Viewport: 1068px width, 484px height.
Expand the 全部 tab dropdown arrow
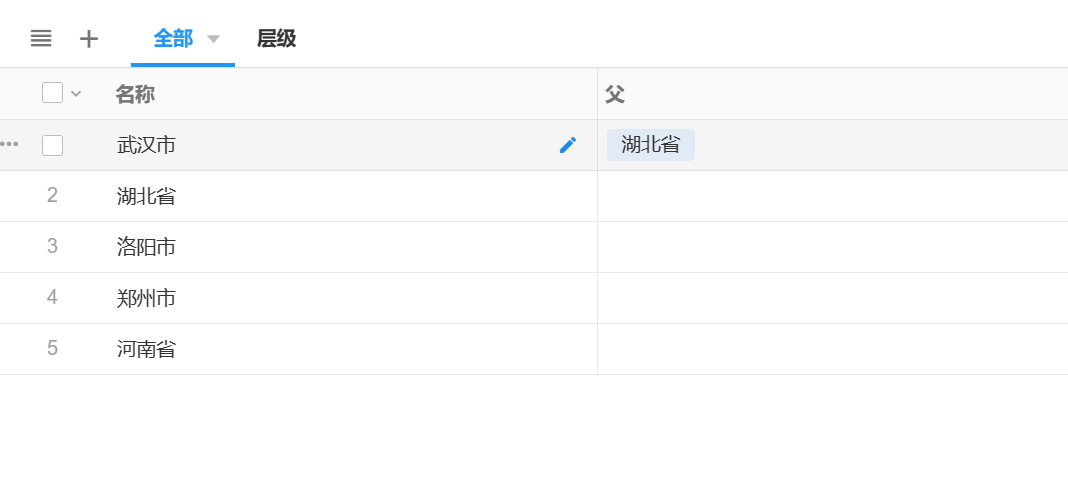(x=213, y=39)
